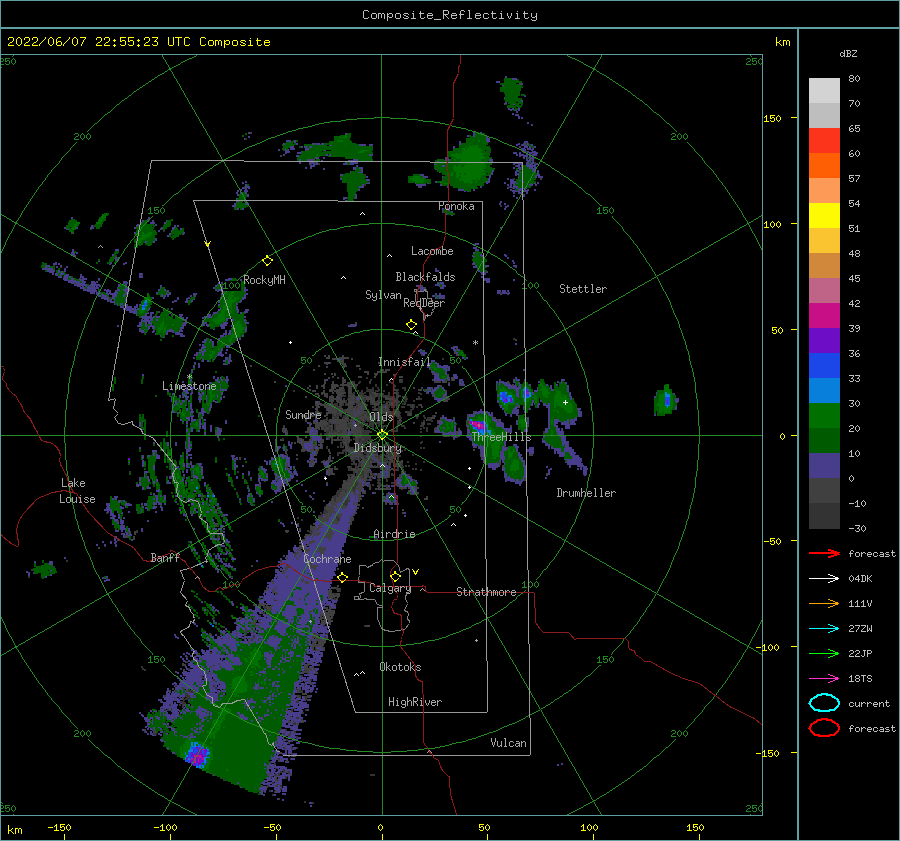The image size is (900, 841).
Task: Click the Okotoks label
Action: (400, 667)
